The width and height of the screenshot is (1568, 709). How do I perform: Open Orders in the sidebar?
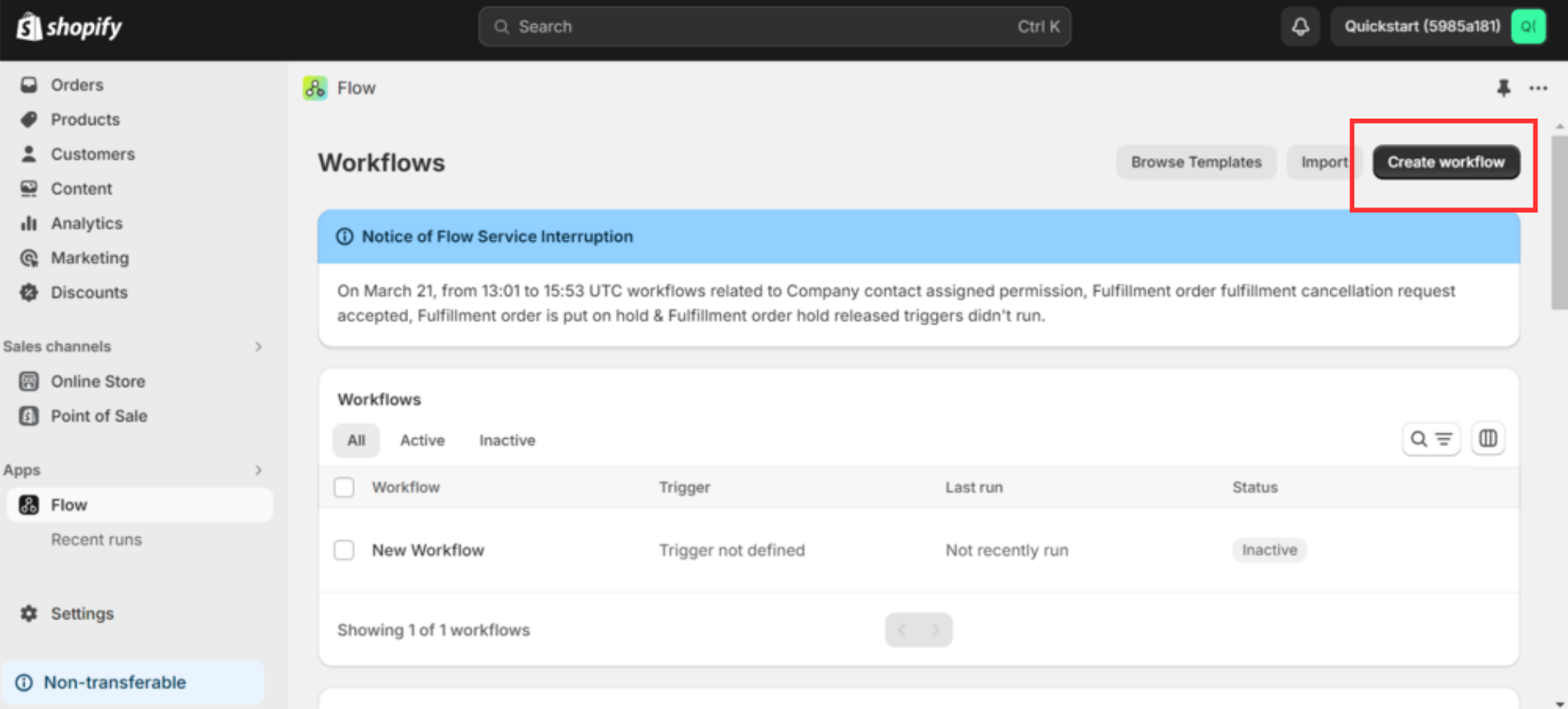[x=77, y=85]
